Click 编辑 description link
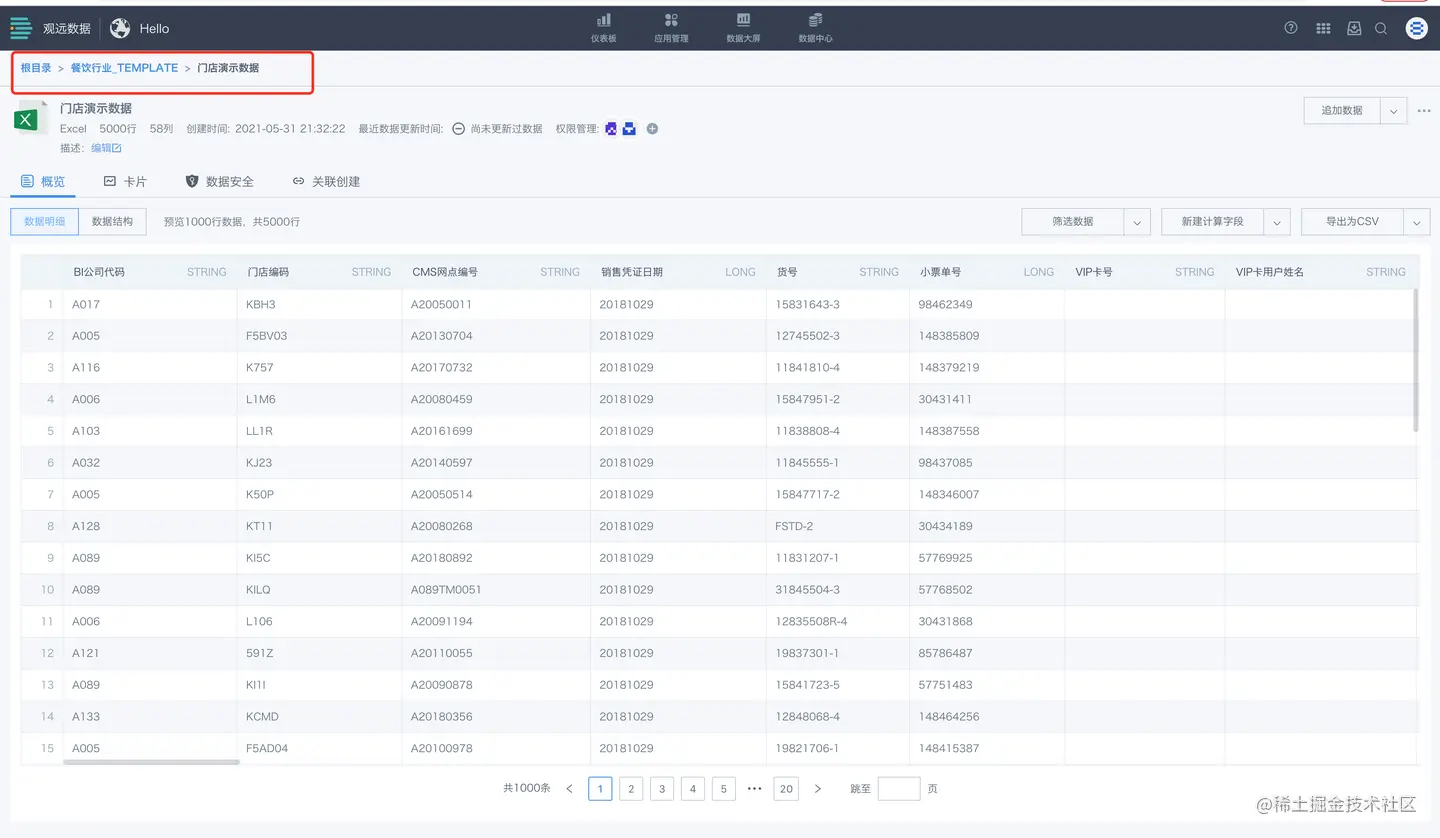The width and height of the screenshot is (1440, 838). pos(106,148)
